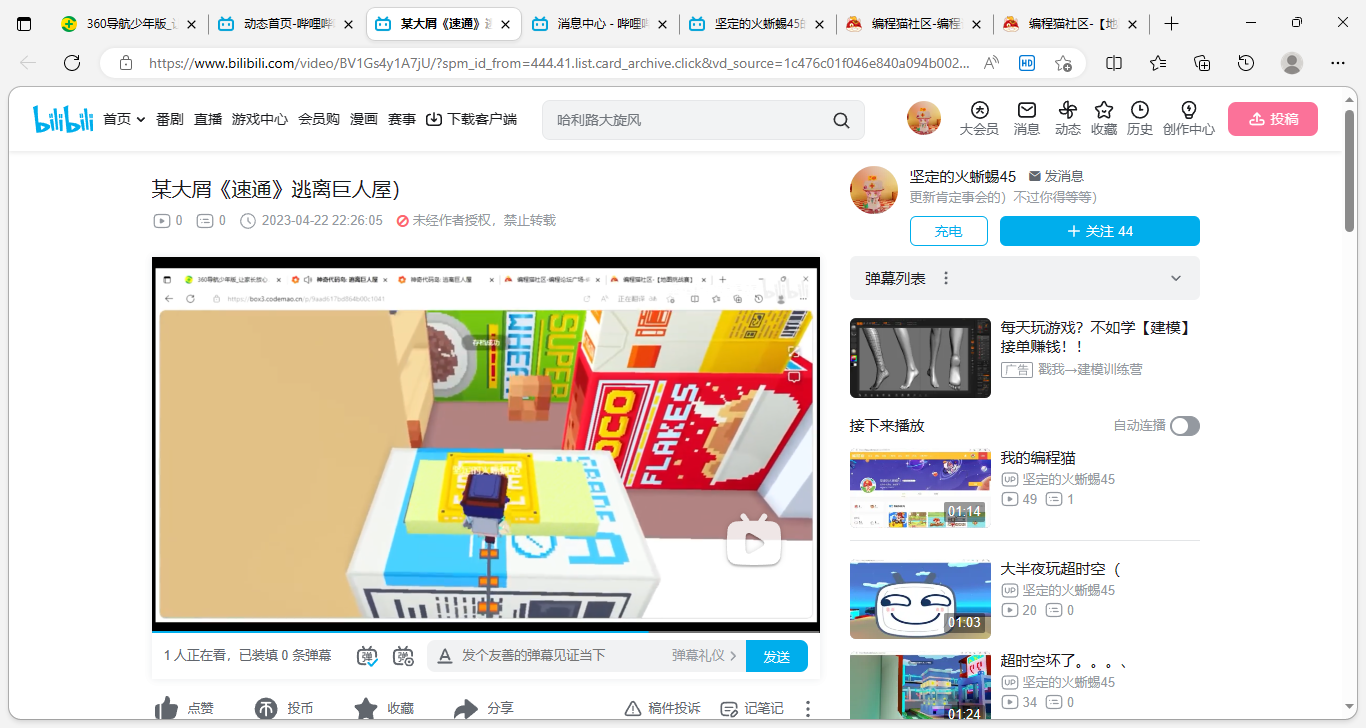The width and height of the screenshot is (1366, 728).
Task: Focus the danmaku text input field
Action: click(562, 656)
